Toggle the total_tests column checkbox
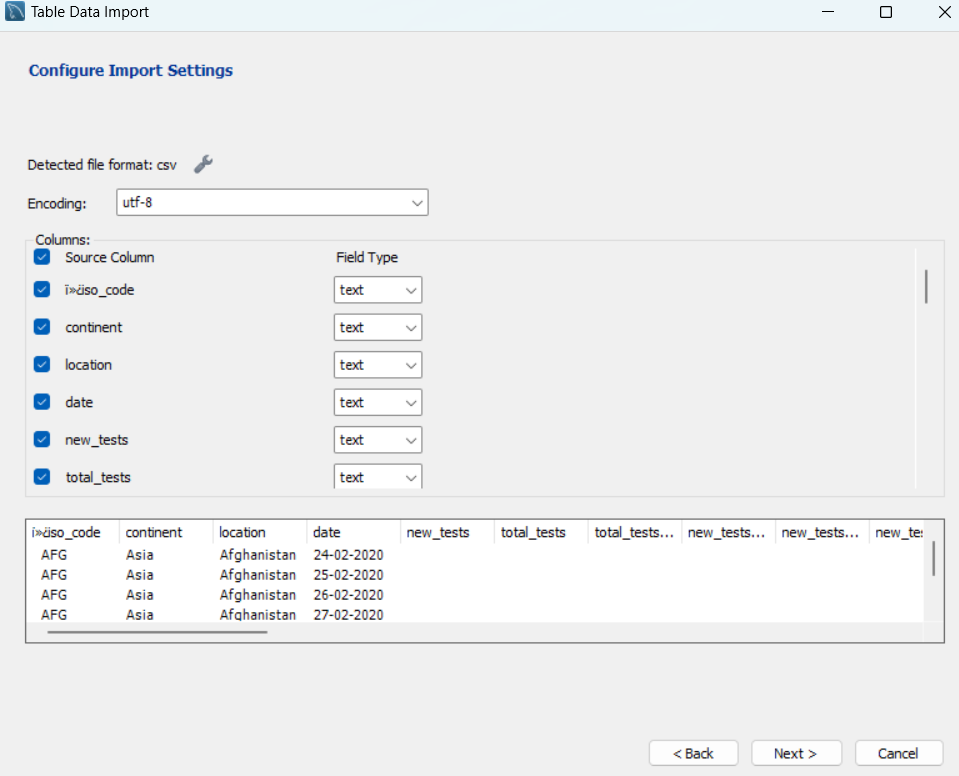Image resolution: width=959 pixels, height=776 pixels. (41, 477)
